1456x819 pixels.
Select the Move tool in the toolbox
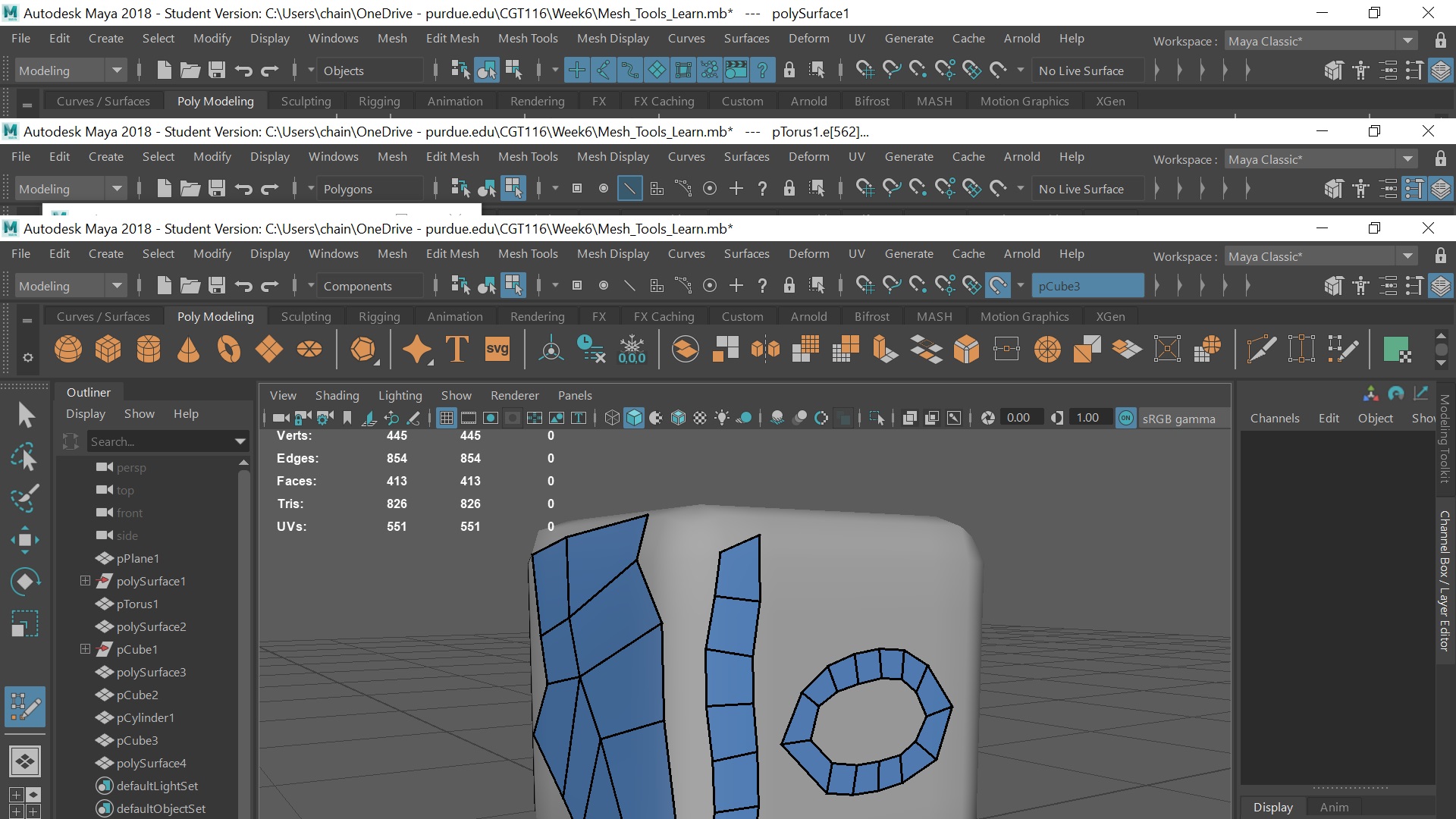point(25,540)
